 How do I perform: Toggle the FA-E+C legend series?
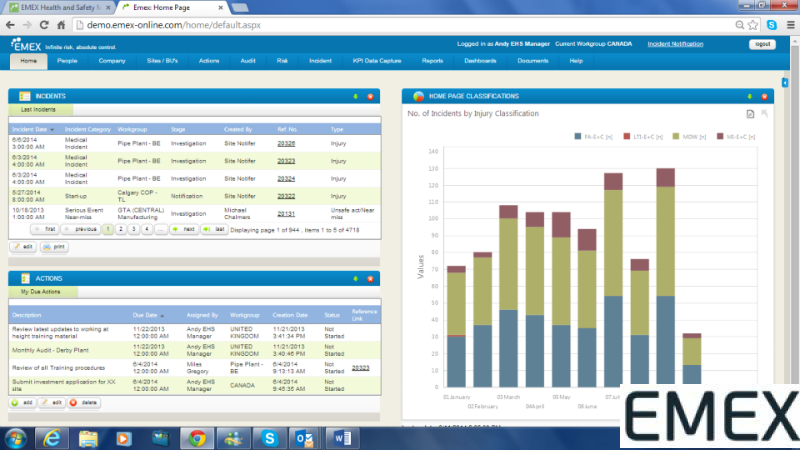[x=598, y=134]
